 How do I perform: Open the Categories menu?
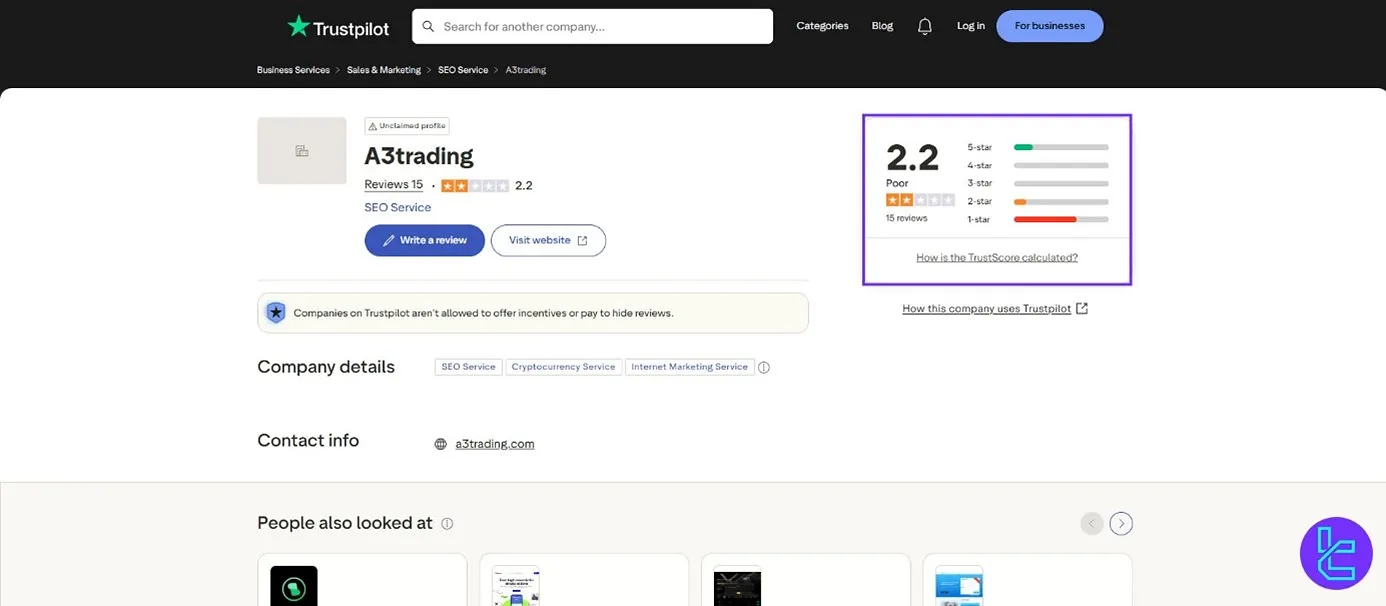point(822,26)
